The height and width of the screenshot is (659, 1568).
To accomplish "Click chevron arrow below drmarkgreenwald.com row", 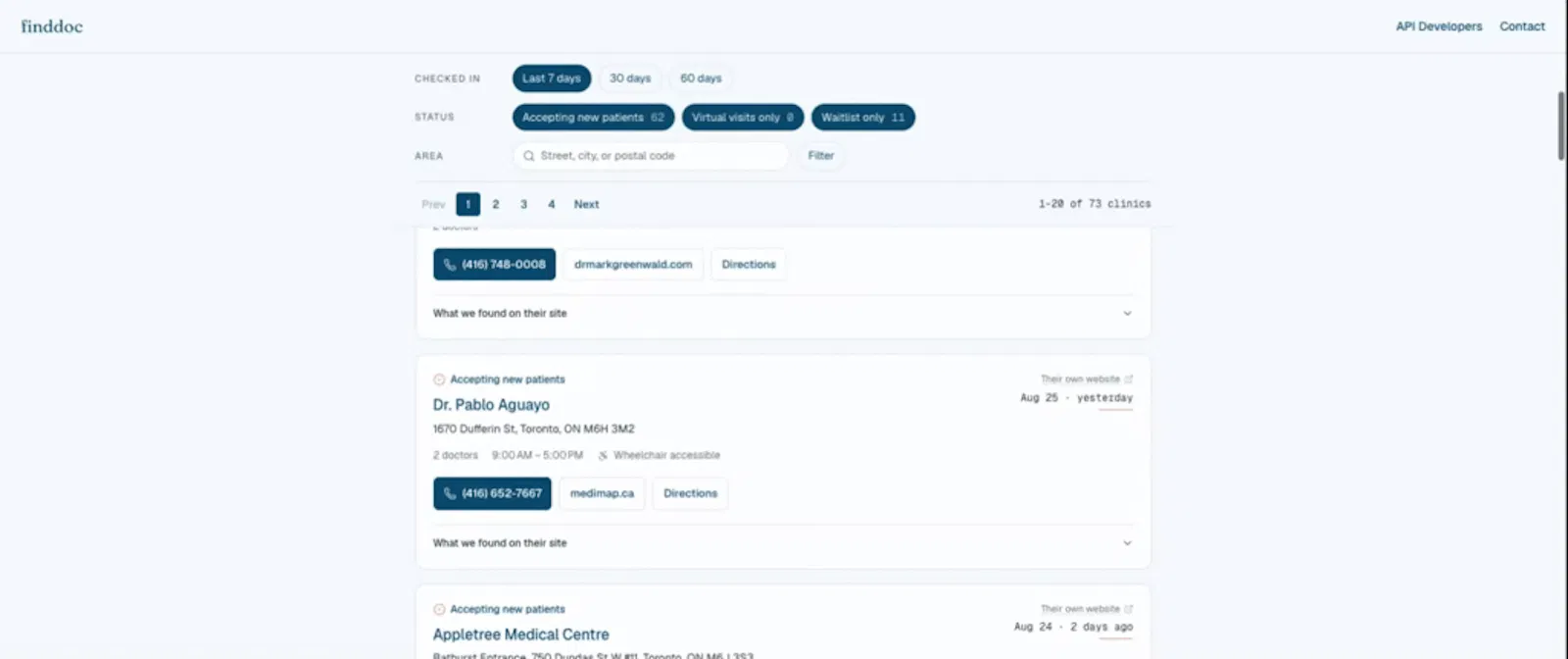I will [1127, 314].
